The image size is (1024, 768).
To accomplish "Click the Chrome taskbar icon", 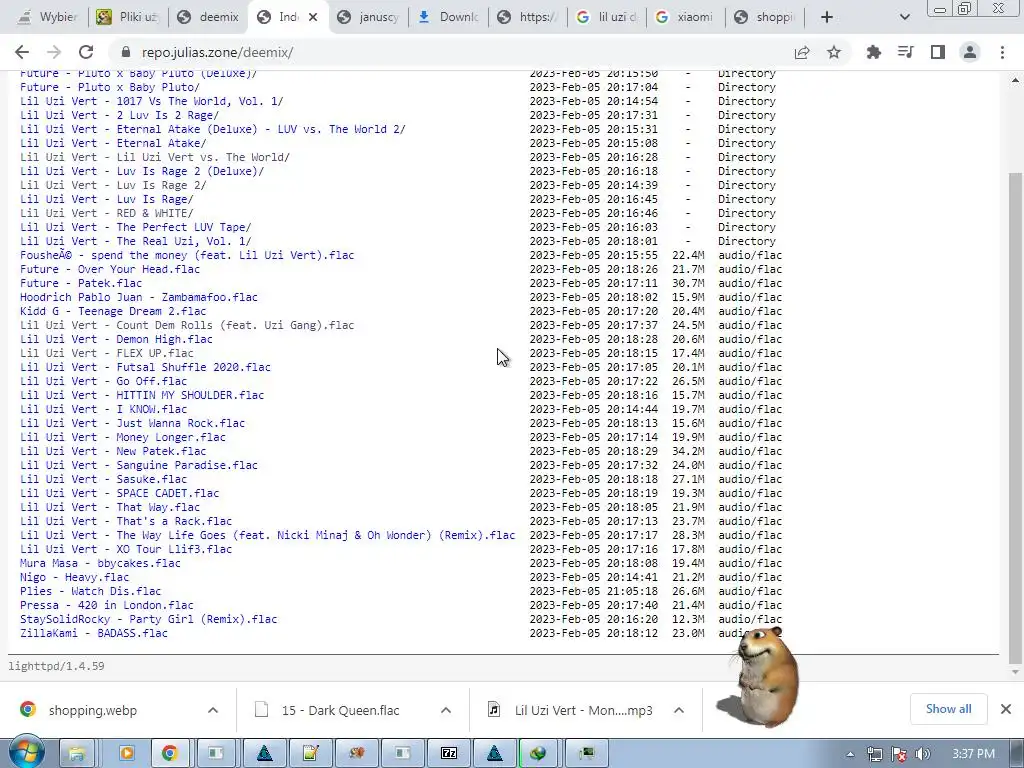I will pos(170,753).
